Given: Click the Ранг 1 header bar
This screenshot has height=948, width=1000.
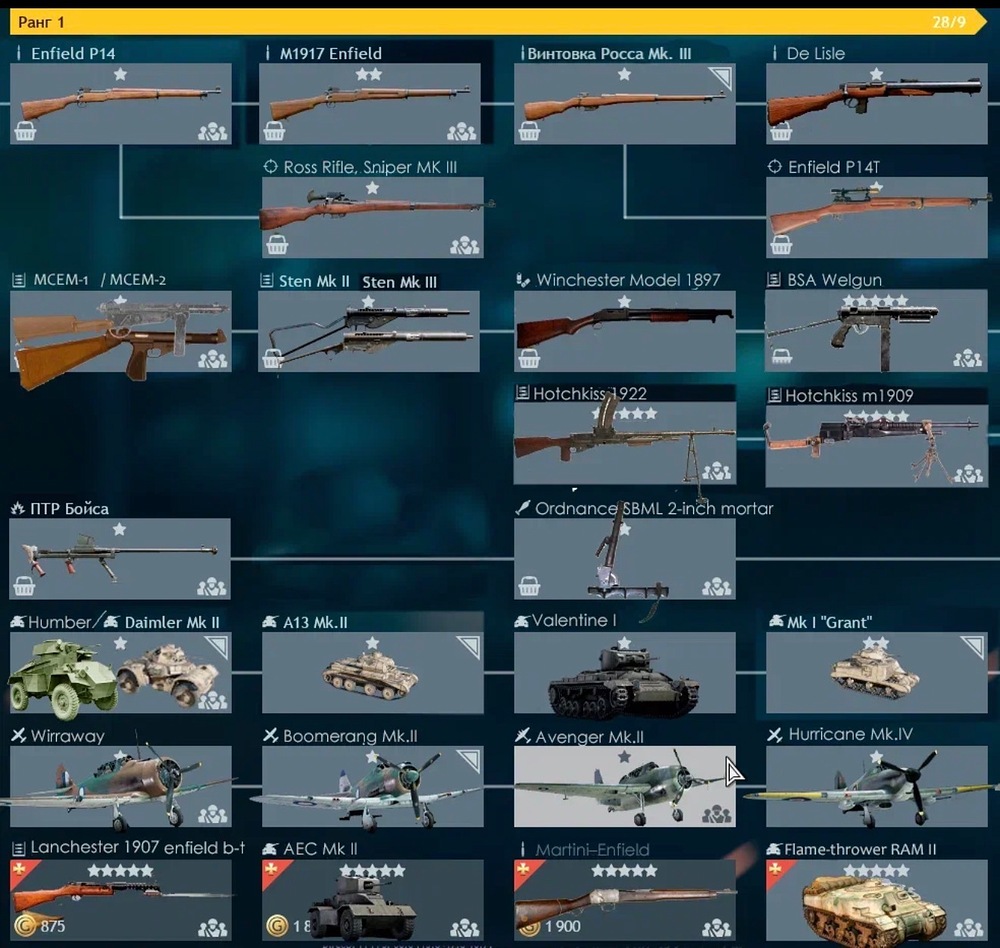Looking at the screenshot, I should 497,22.
